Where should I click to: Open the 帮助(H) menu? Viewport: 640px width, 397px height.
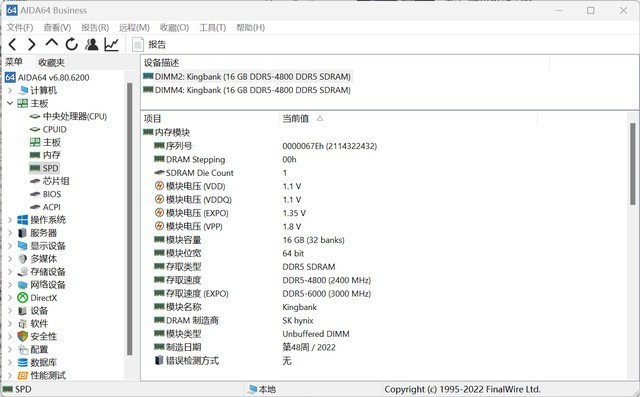[251, 27]
